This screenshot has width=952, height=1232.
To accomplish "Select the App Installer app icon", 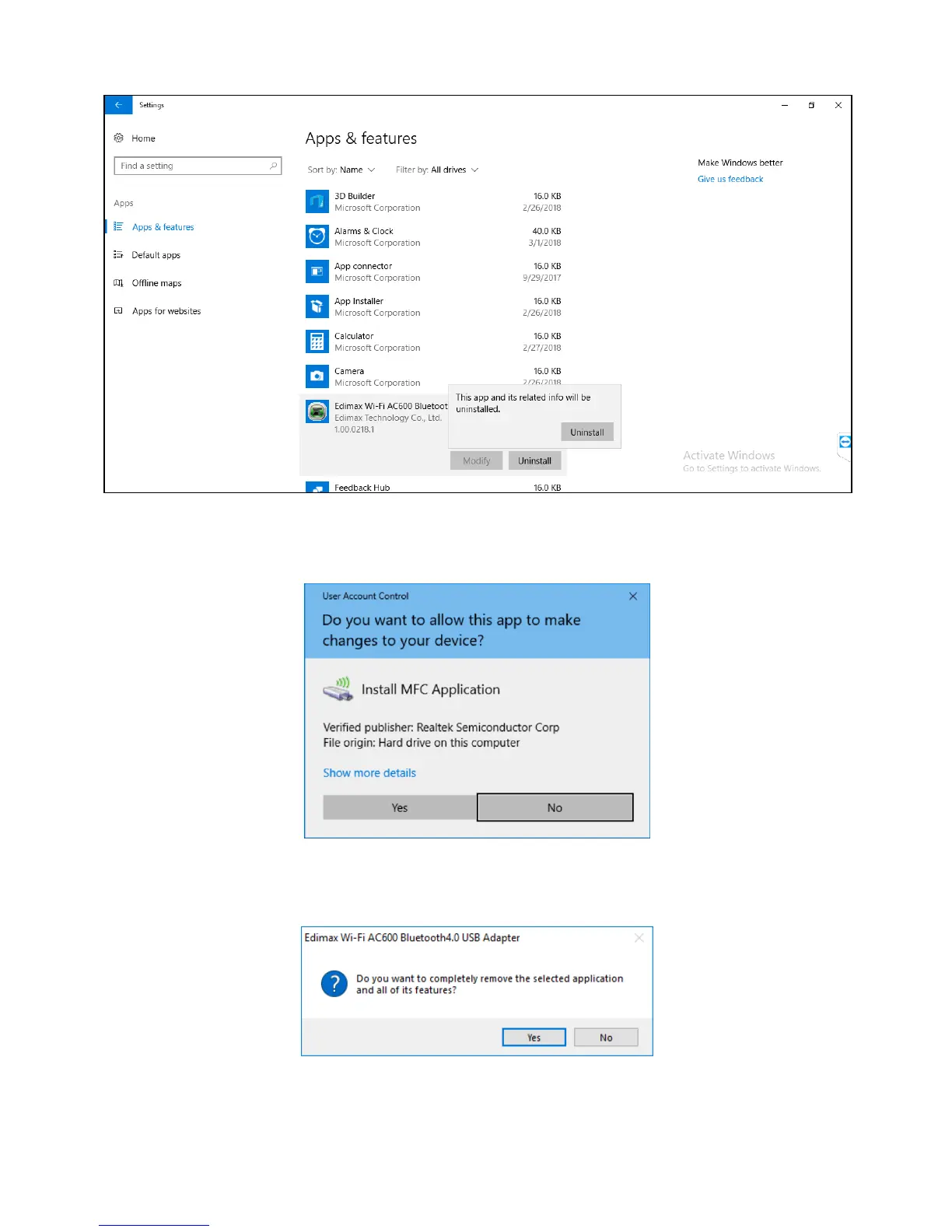I will (317, 306).
